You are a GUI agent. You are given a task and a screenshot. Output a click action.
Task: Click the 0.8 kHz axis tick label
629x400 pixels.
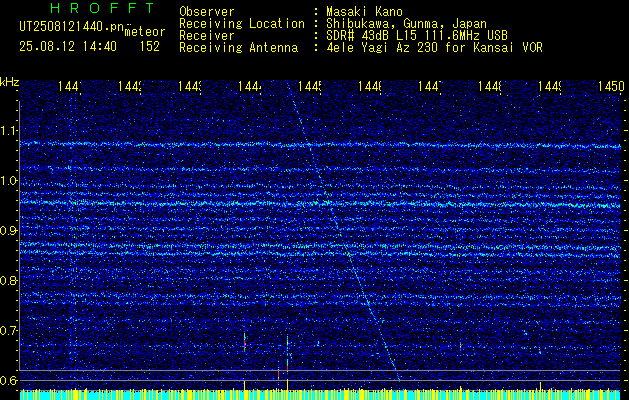tap(8, 280)
